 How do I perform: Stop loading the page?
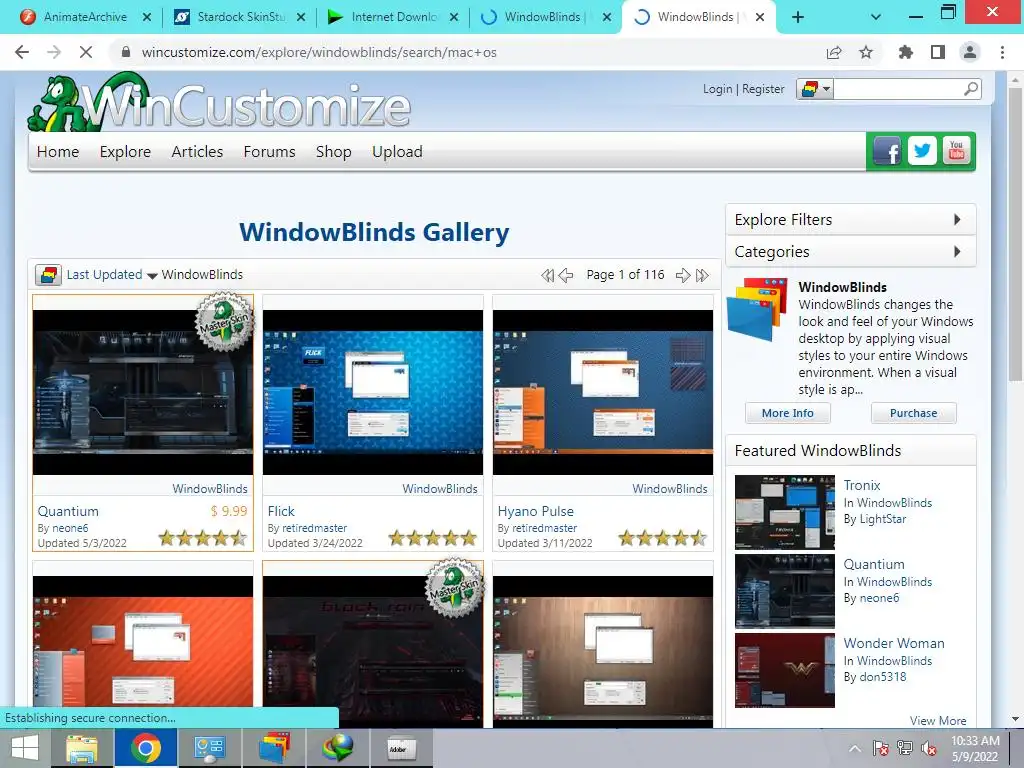(86, 52)
